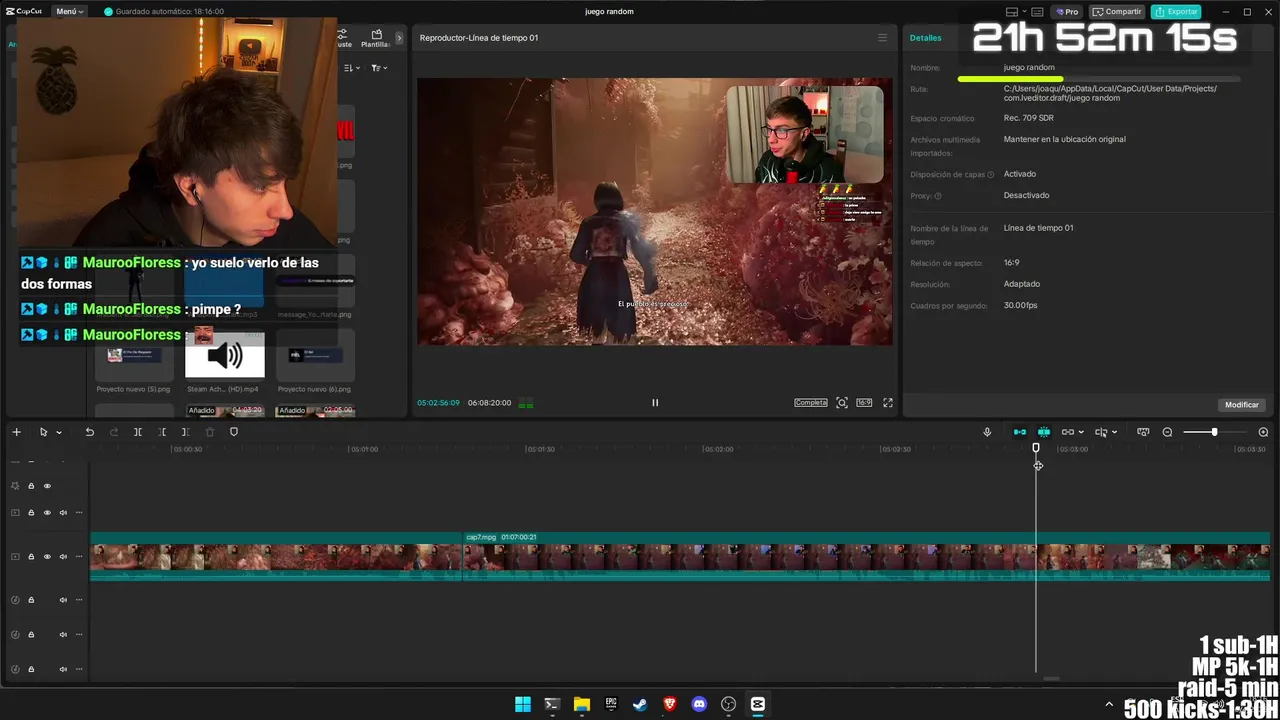The image size is (1280, 720).
Task: Hide the upper empty video track
Action: point(47,513)
